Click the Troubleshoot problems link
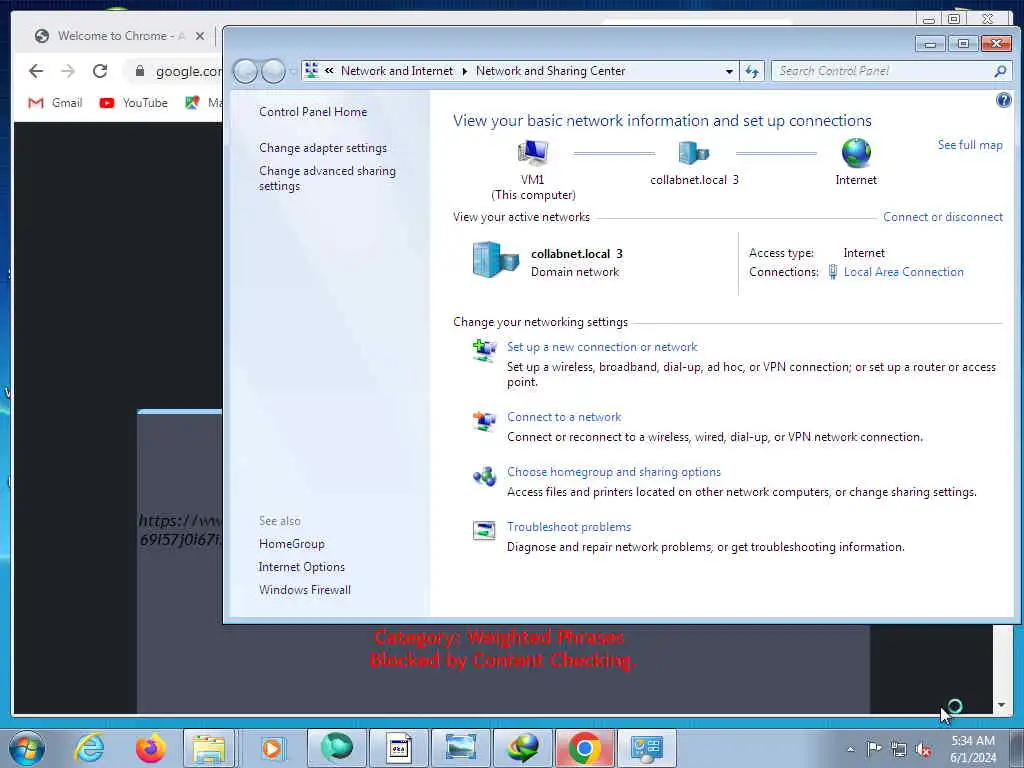The image size is (1024, 768). tap(568, 526)
